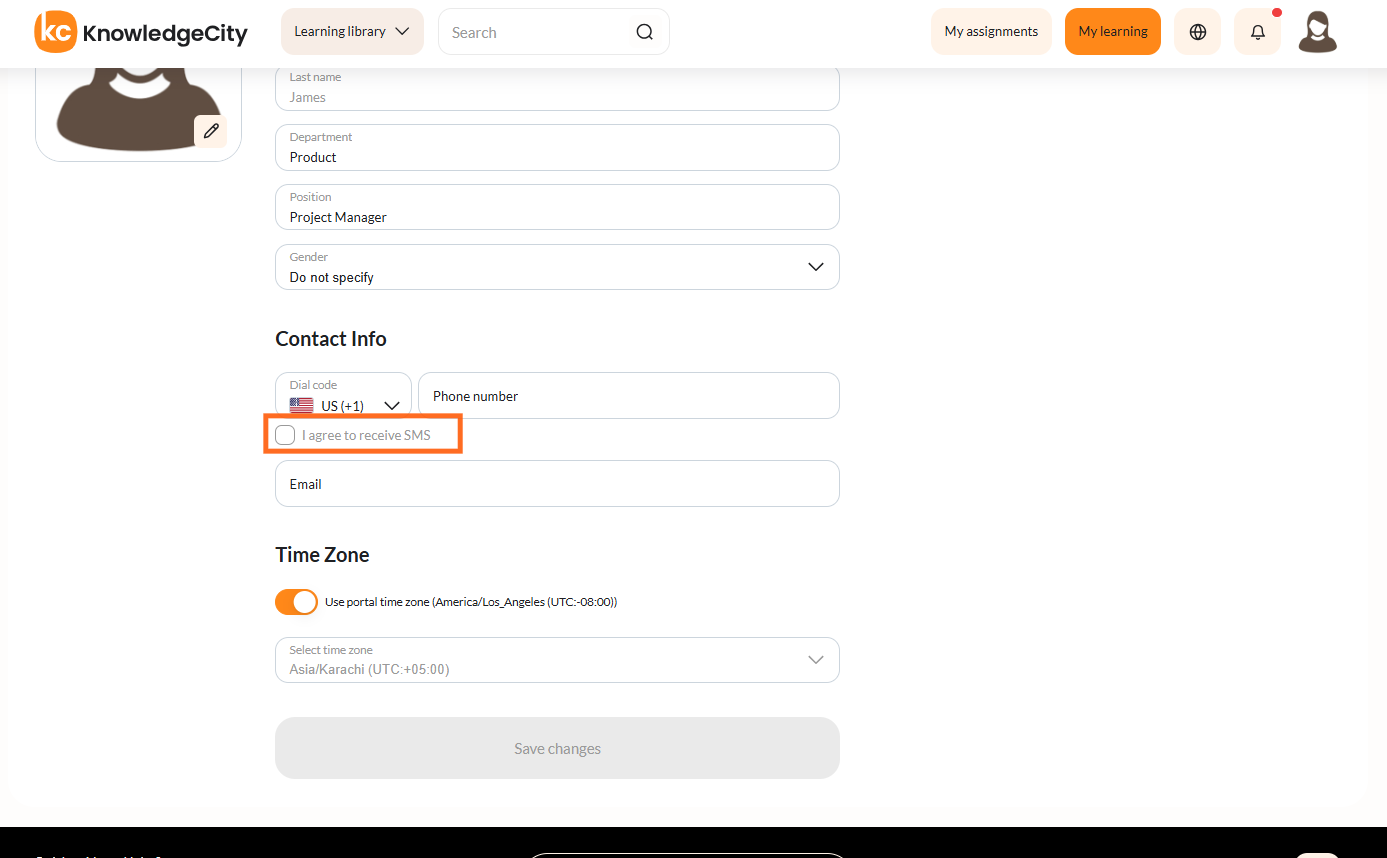Open the Learning library dropdown
The height and width of the screenshot is (858, 1387).
pos(352,32)
